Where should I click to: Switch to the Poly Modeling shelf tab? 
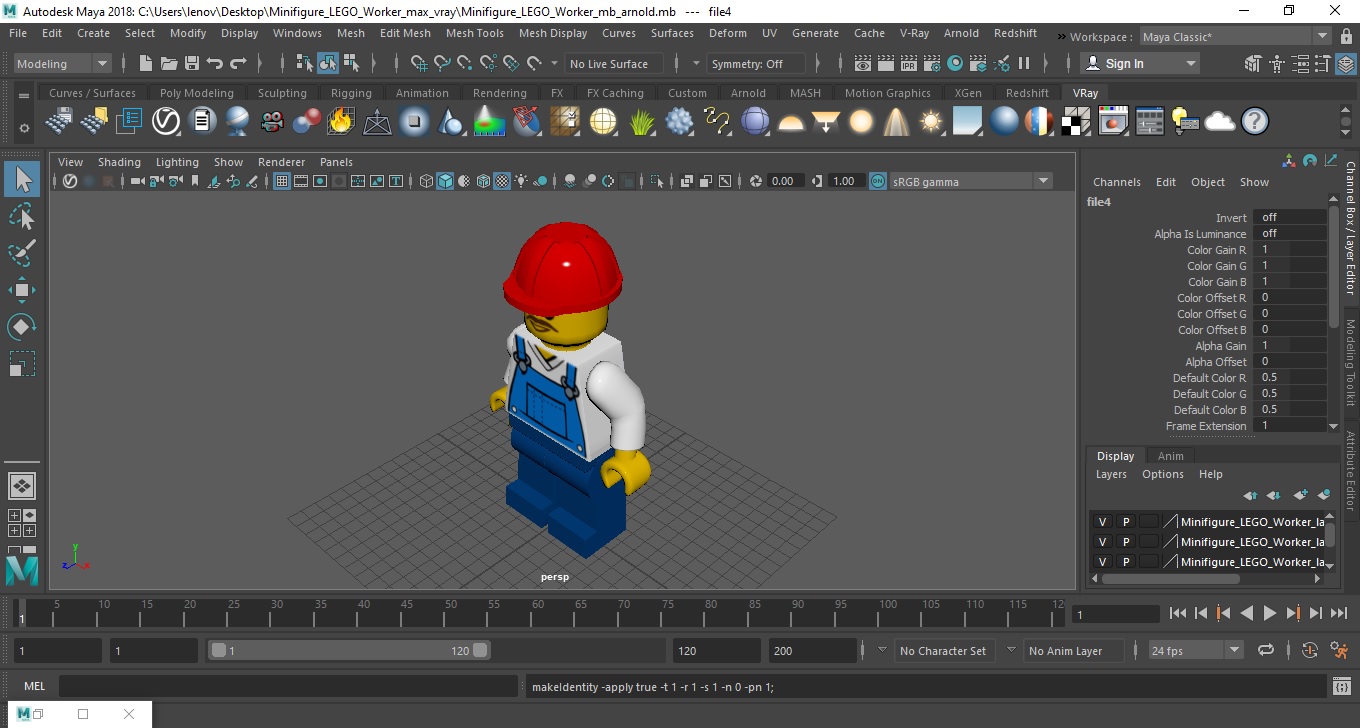[197, 93]
